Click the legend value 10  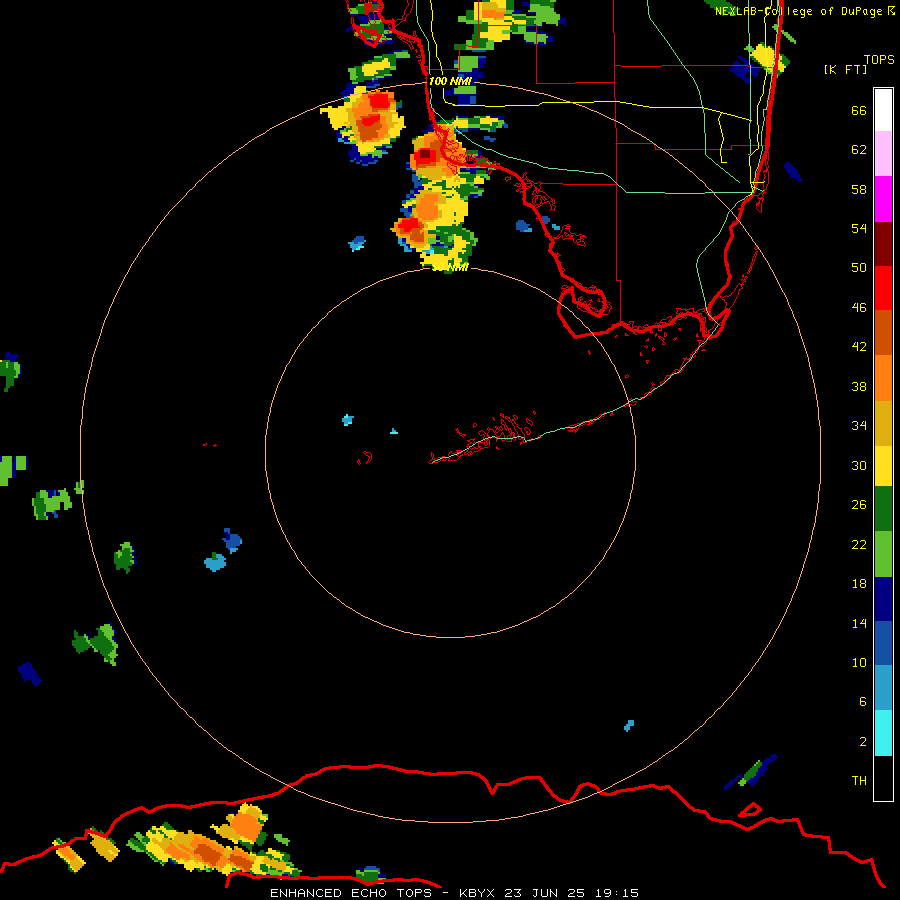[859, 663]
